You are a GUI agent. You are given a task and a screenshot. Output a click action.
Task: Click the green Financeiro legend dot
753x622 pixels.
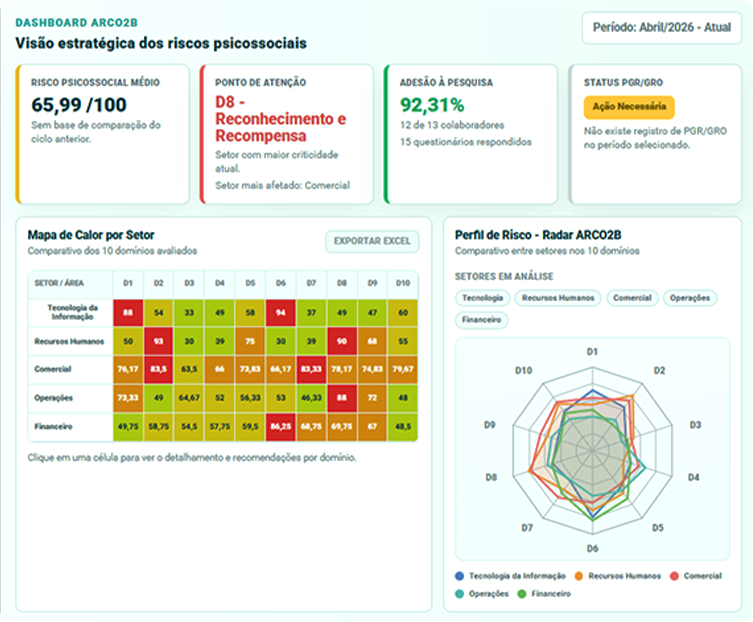pyautogui.click(x=522, y=594)
